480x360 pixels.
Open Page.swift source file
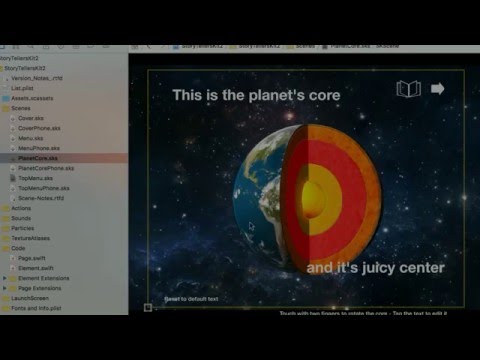pyautogui.click(x=32, y=258)
